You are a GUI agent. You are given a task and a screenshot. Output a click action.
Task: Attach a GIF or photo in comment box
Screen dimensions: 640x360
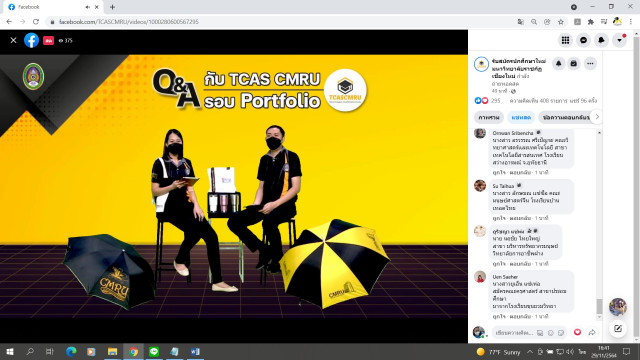540,333
